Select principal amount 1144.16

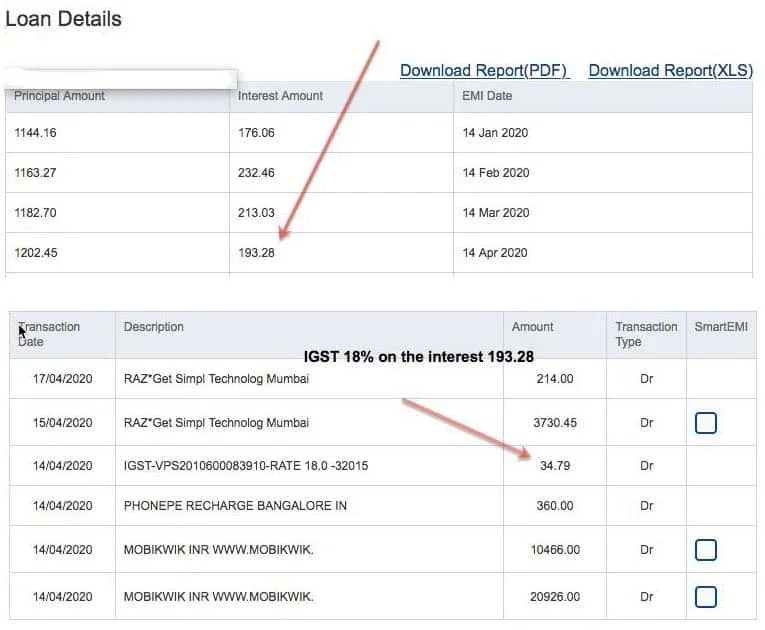pos(35,133)
